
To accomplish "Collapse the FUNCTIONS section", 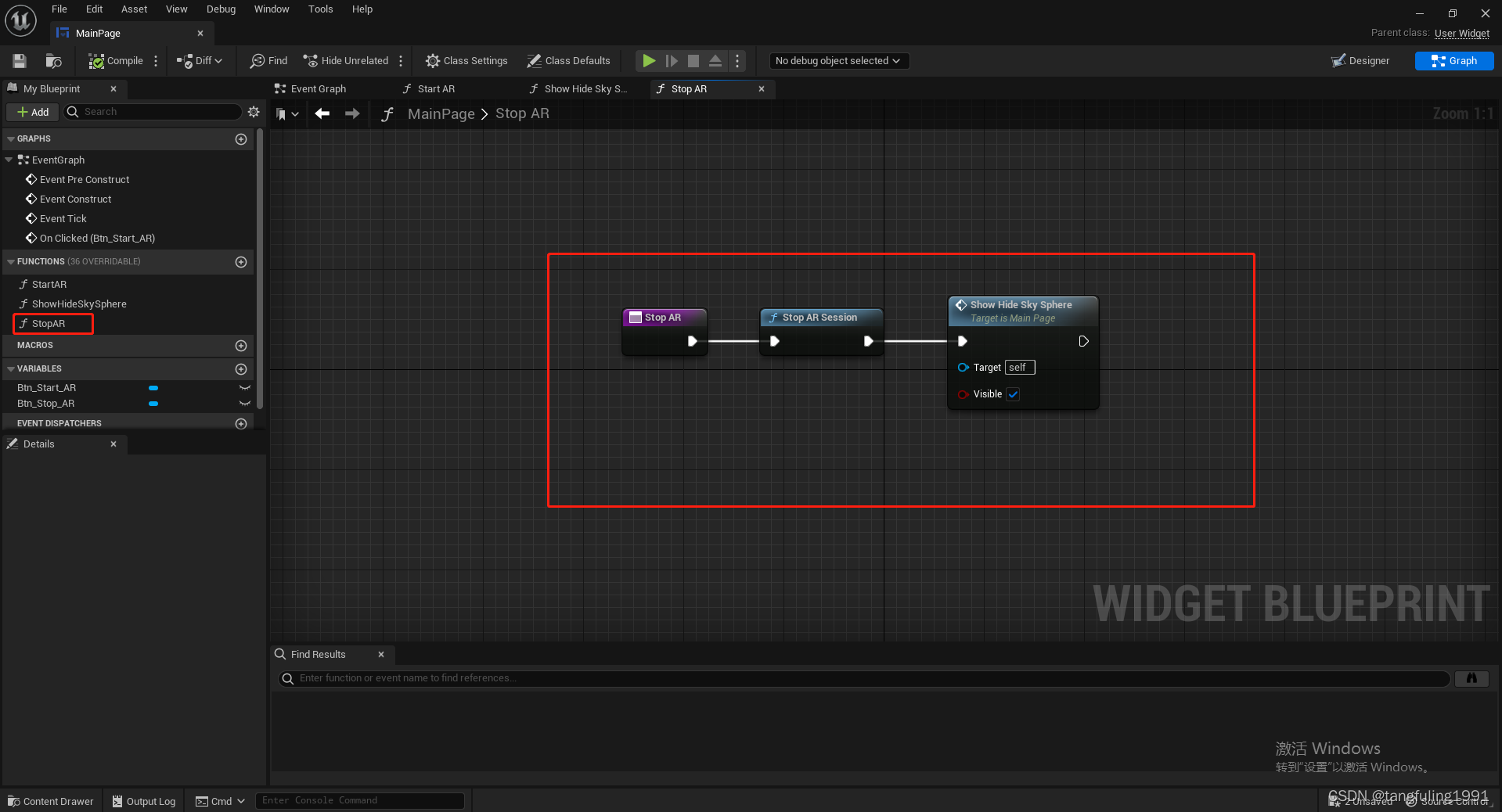I will (11, 262).
